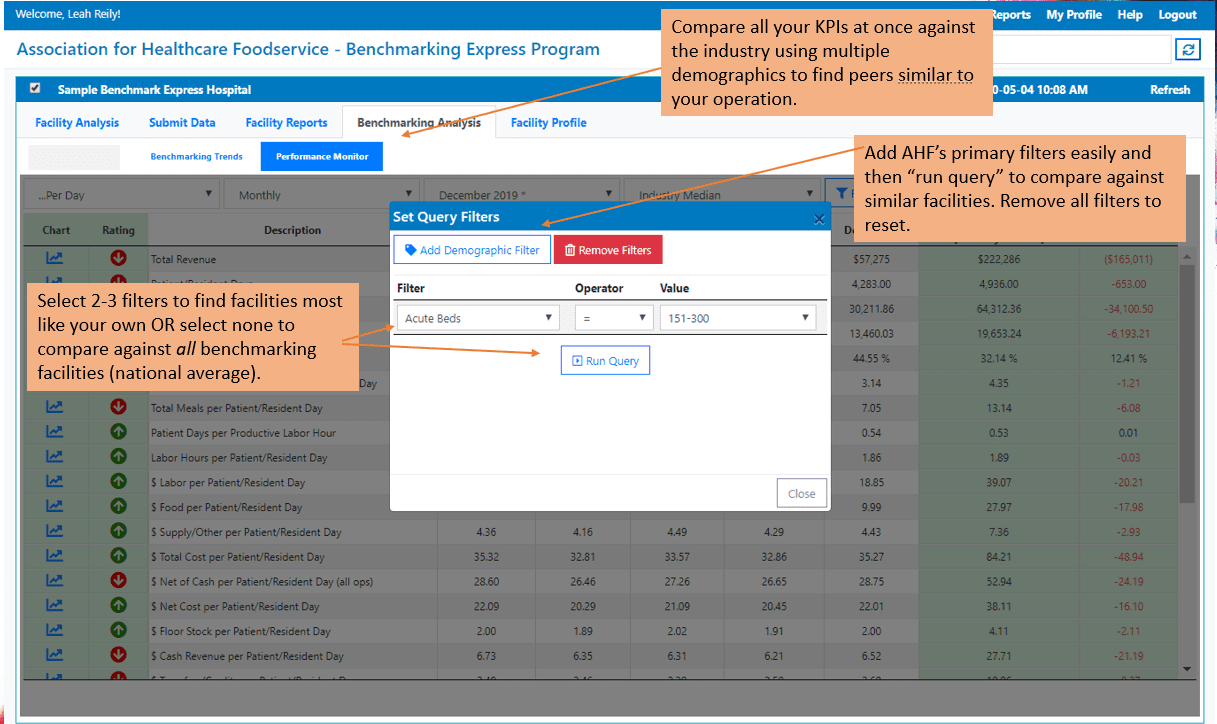This screenshot has width=1217, height=724.
Task: Switch to the Facility Reports tab
Action: coord(286,123)
